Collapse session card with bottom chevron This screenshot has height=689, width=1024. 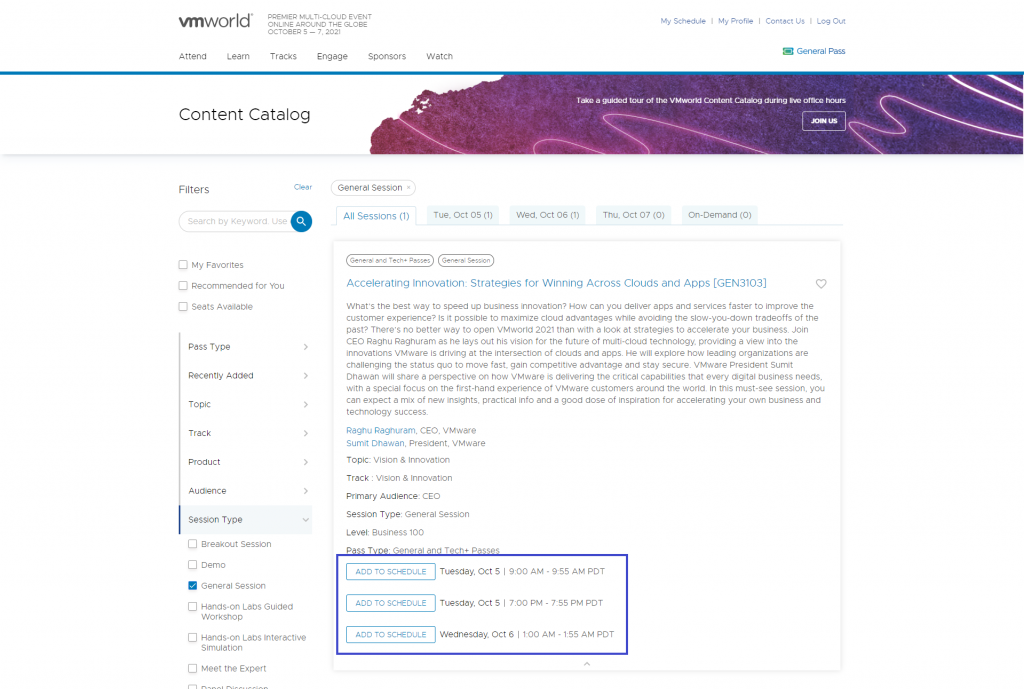pyautogui.click(x=587, y=663)
